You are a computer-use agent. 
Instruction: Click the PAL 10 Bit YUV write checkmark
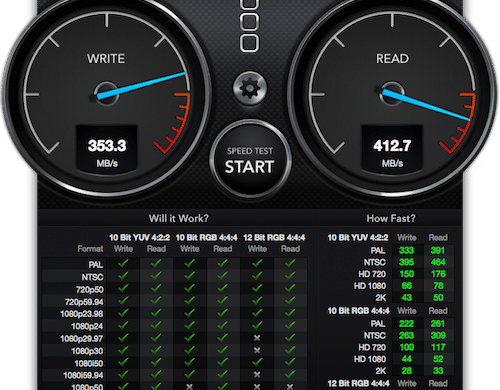click(x=123, y=263)
